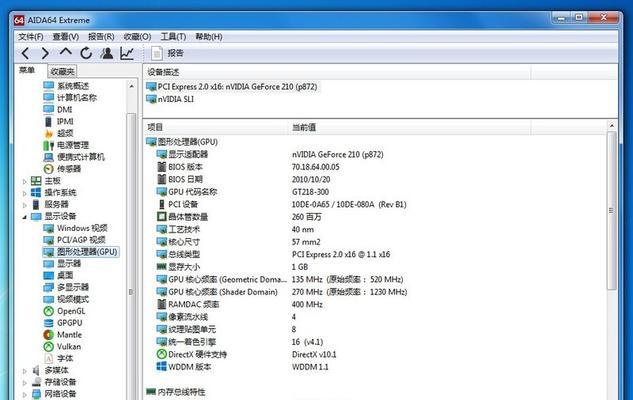Open the 收藏(O) menu

137,37
